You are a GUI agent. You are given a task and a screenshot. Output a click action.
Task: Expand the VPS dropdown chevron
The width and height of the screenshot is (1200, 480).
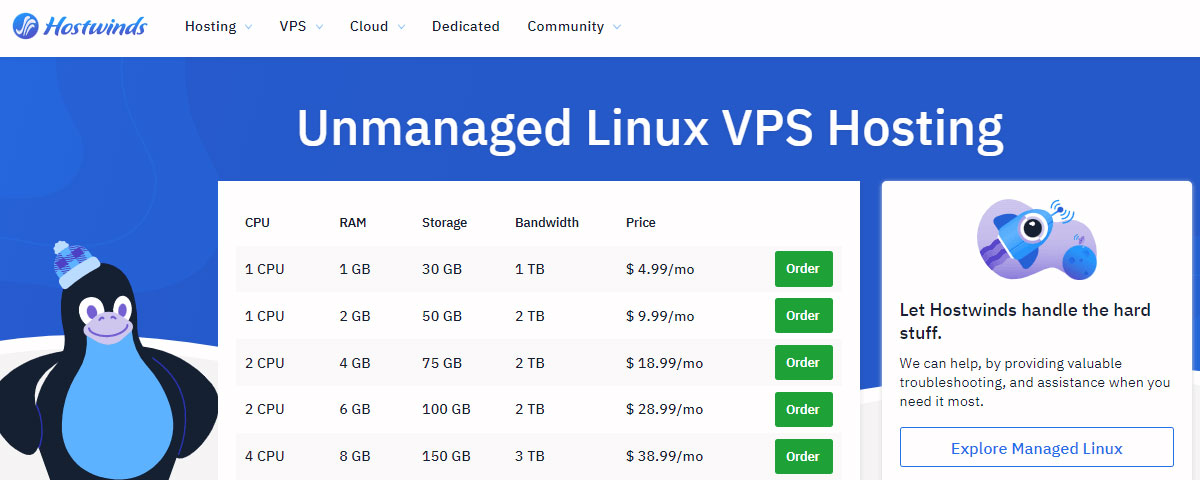click(319, 27)
